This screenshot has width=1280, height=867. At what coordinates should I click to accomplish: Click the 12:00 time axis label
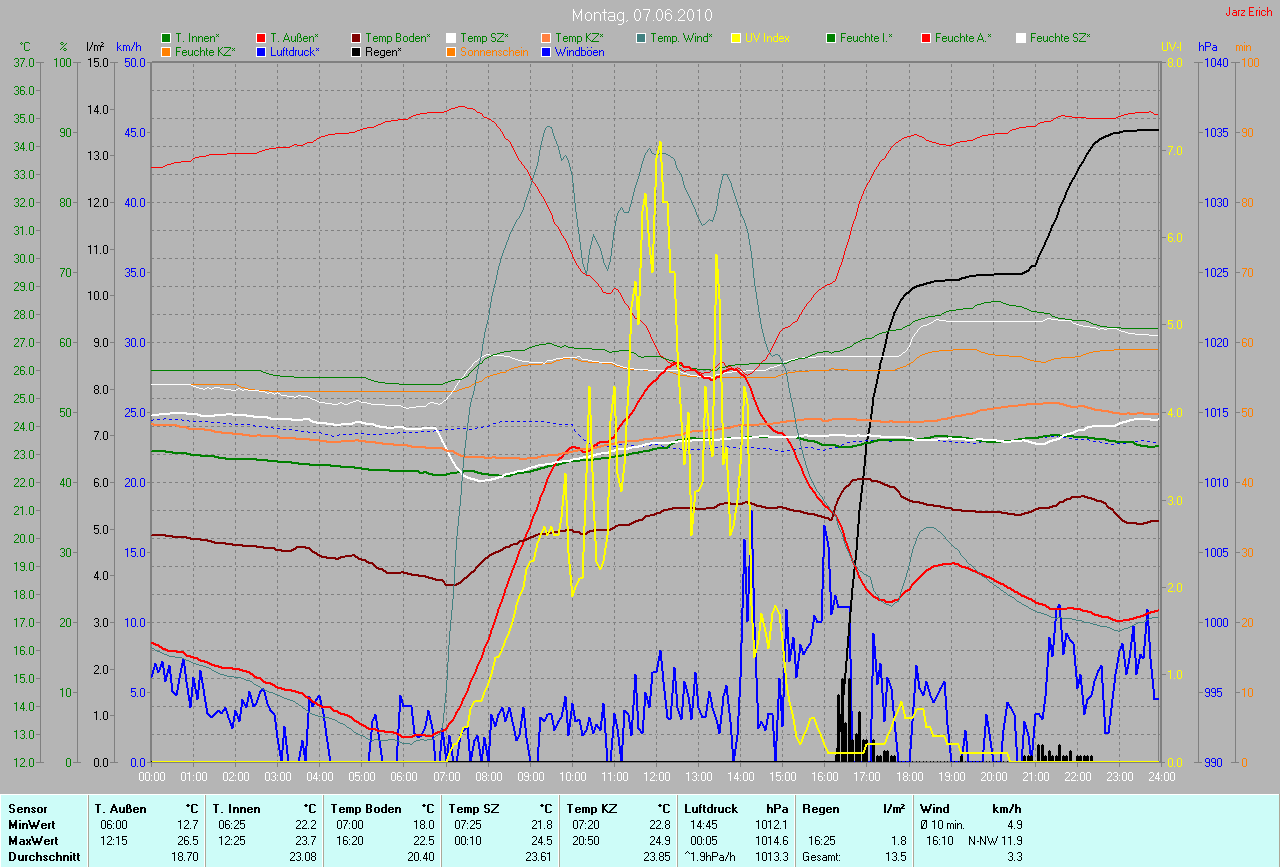656,776
